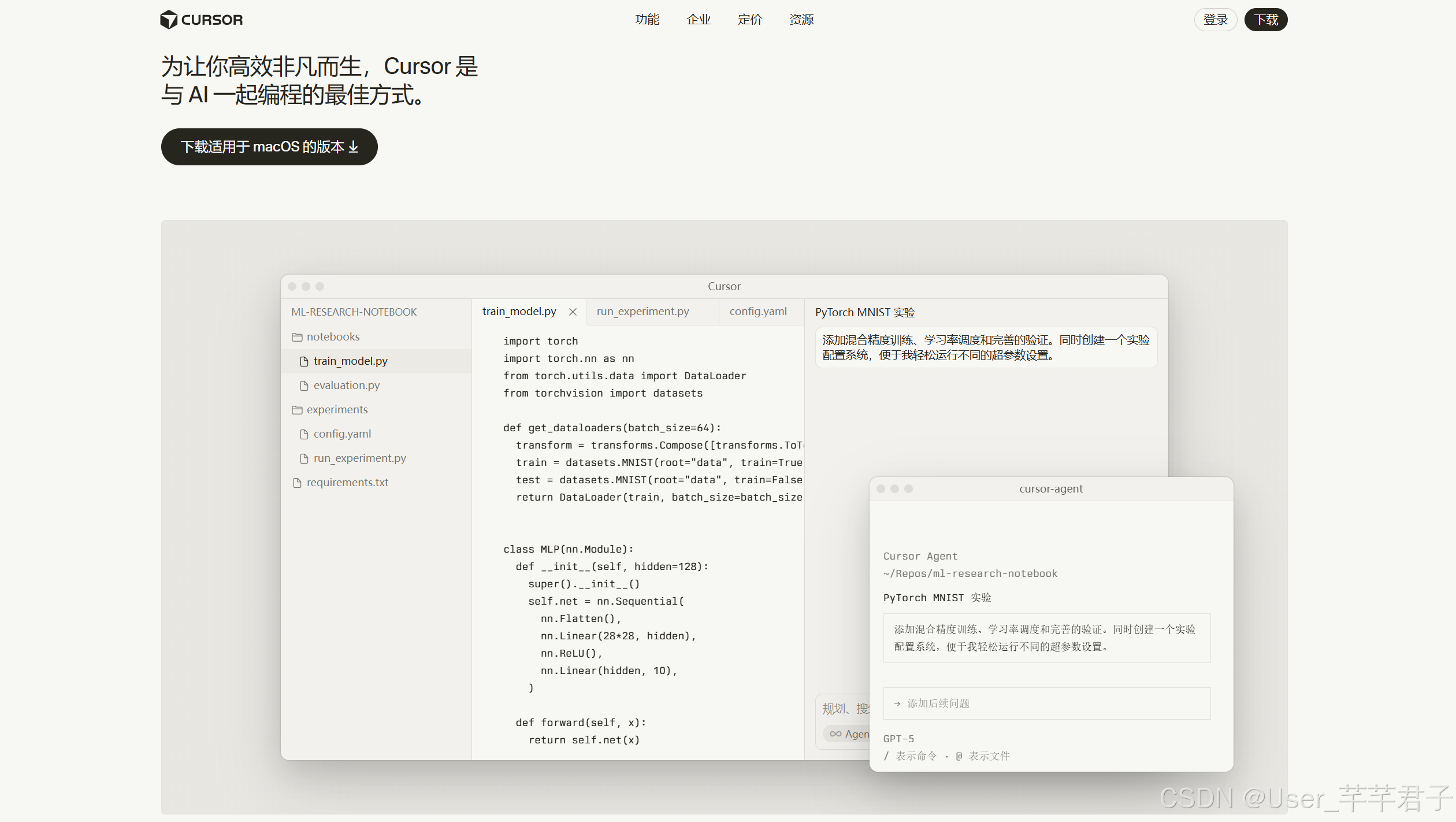This screenshot has height=822, width=1456.
Task: Click the notebooks folder icon
Action: [297, 337]
